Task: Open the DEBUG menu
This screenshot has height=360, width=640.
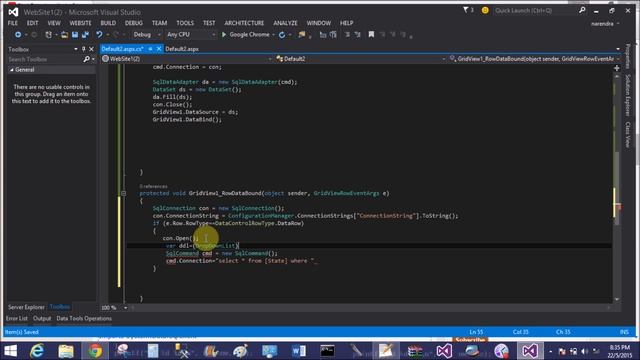Action: (x=133, y=23)
